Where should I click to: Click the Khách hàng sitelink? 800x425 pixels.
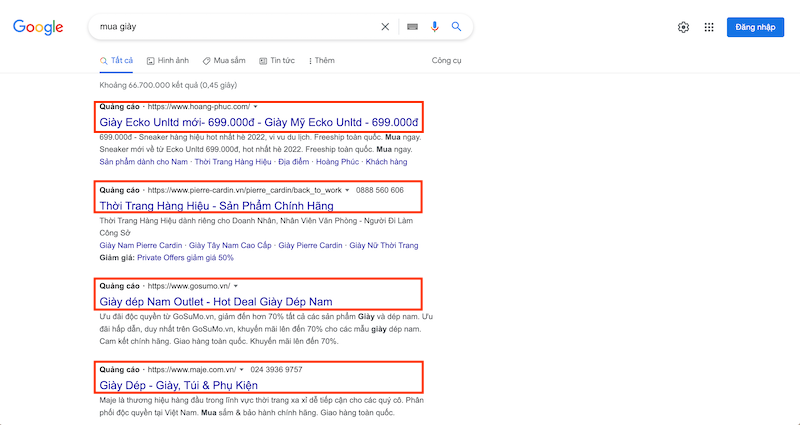[x=386, y=162]
